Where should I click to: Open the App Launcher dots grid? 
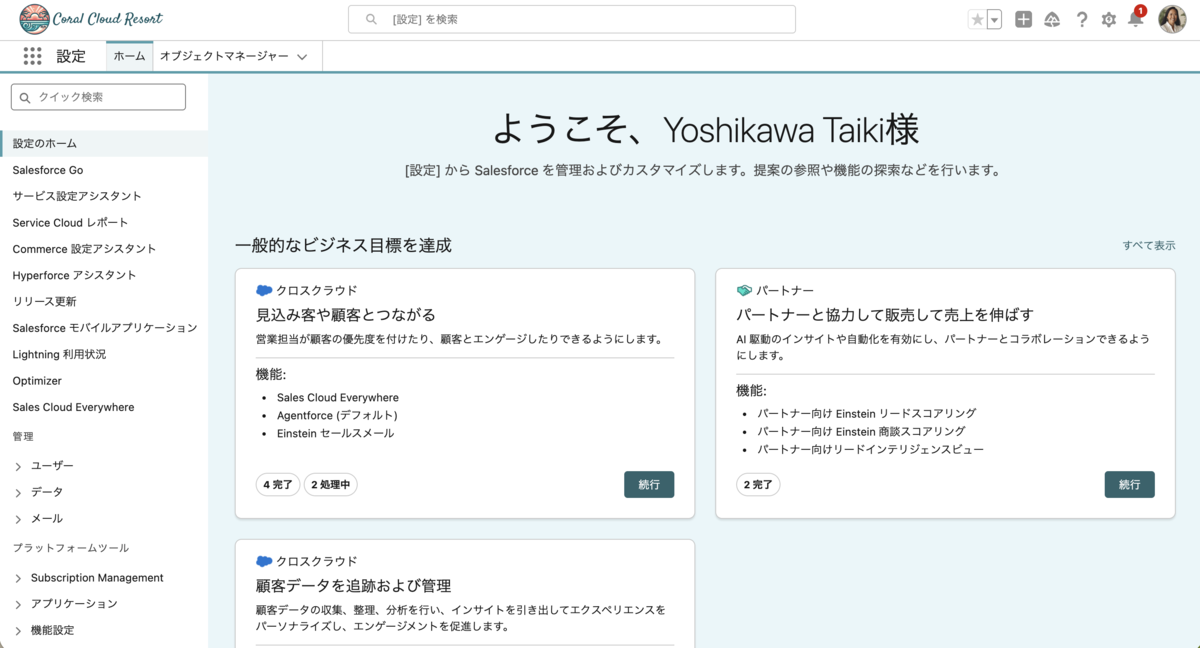(32, 56)
